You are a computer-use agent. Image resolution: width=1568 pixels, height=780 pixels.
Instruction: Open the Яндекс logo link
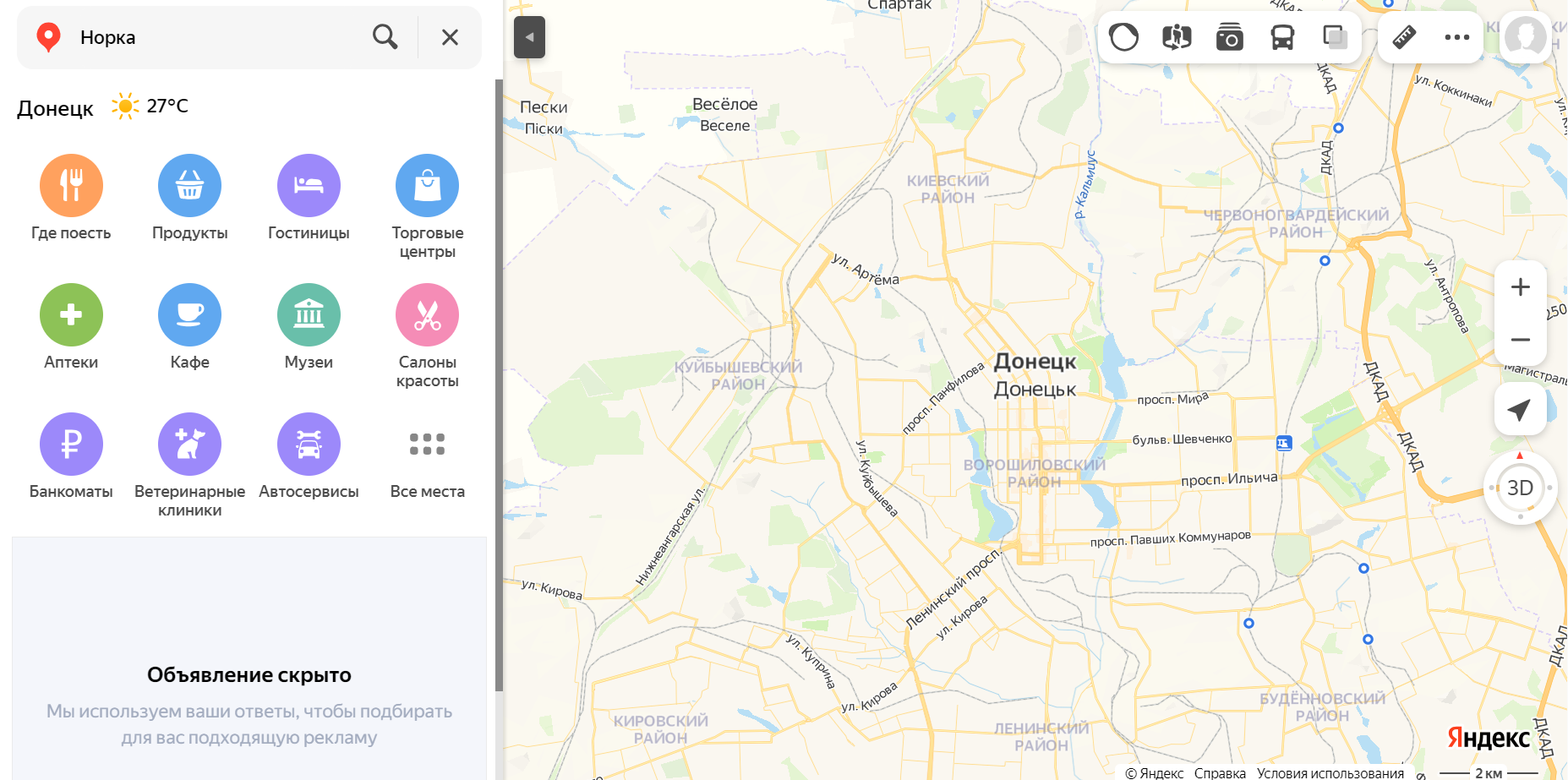(1489, 738)
